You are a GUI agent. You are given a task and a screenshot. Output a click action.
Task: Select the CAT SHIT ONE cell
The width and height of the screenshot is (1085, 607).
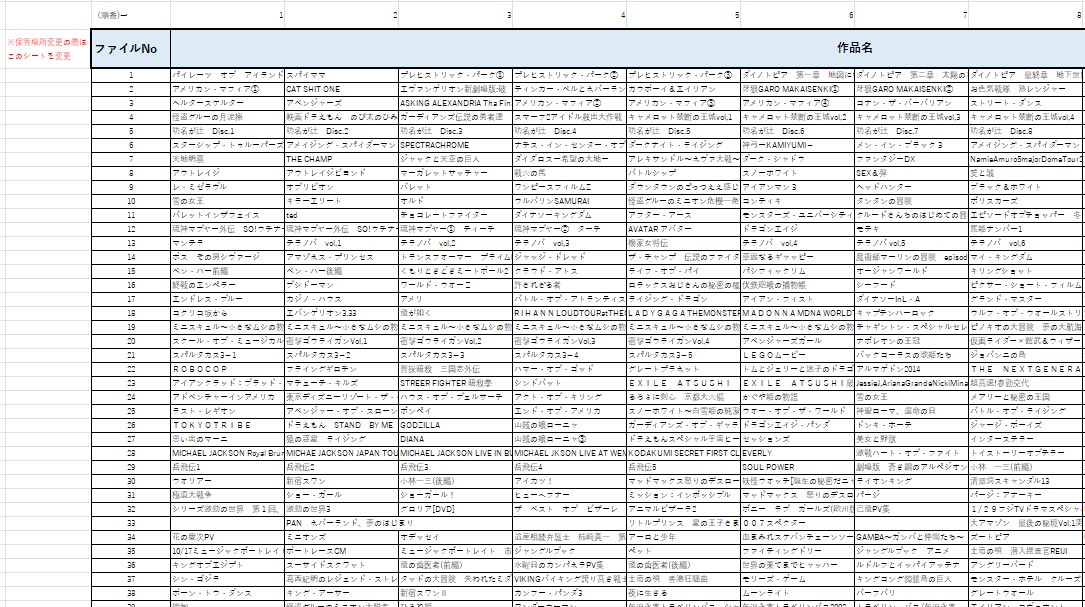pos(313,89)
